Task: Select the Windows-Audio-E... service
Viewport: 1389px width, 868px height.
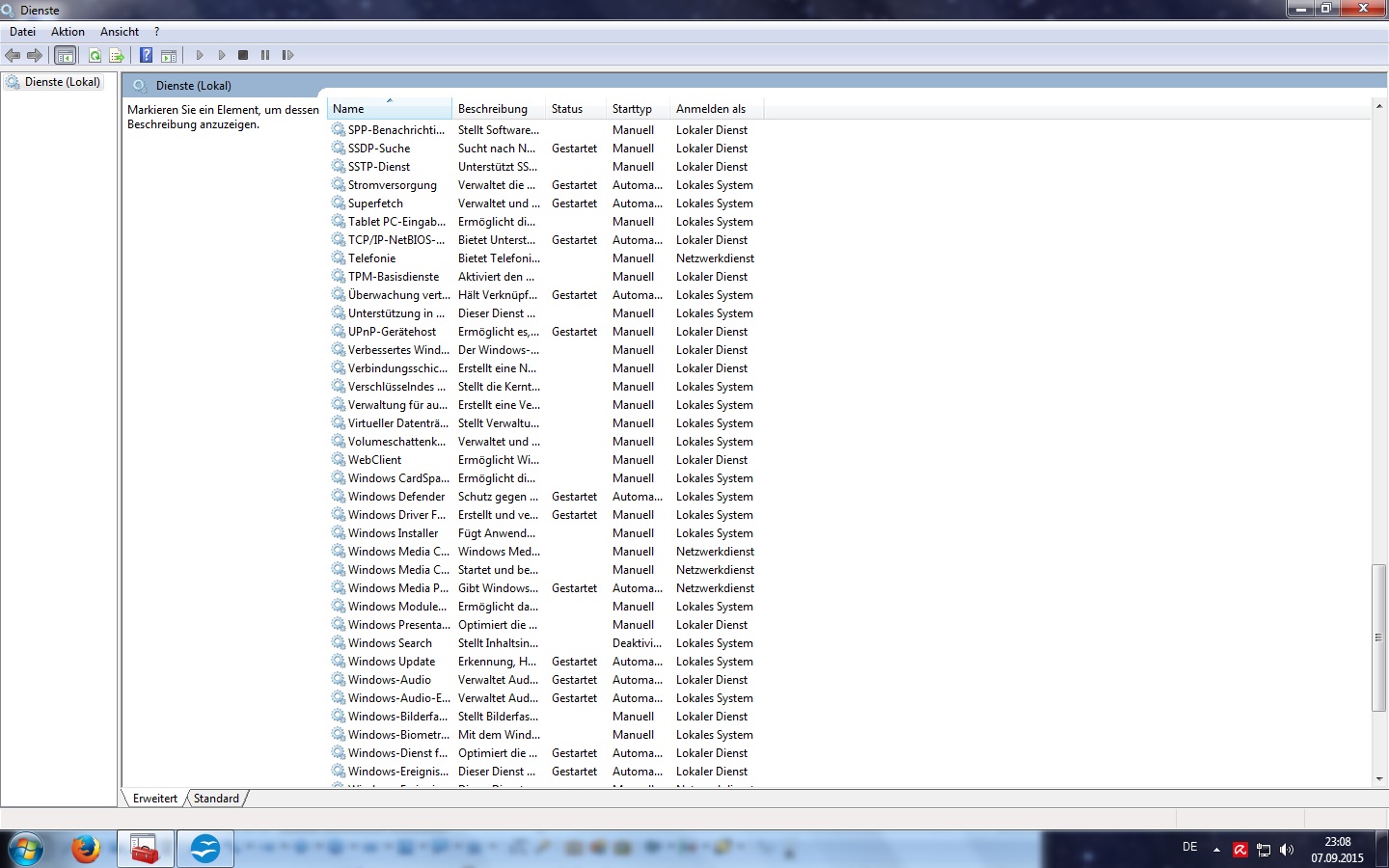Action: click(x=399, y=697)
